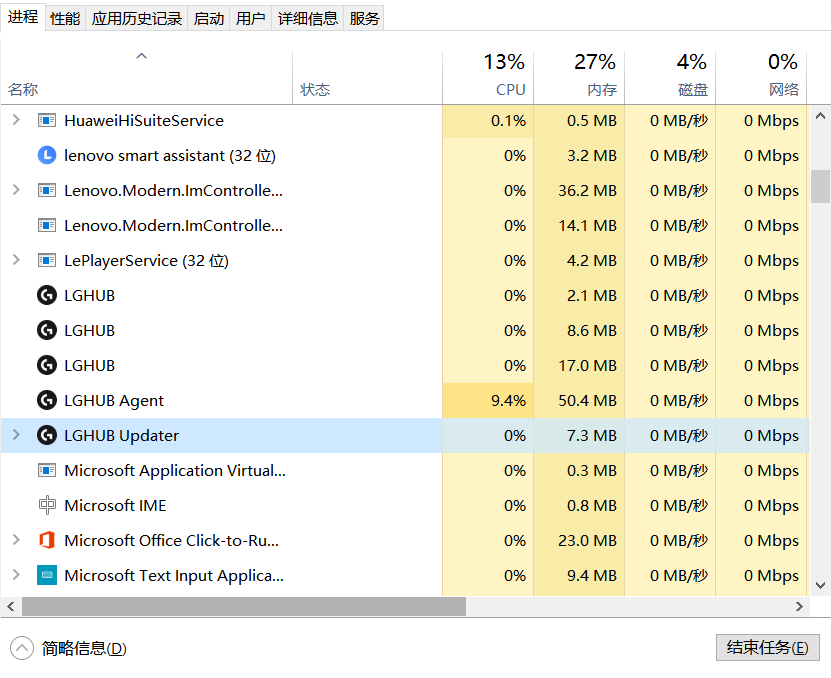Click the horizontal scrollbar left arrow
This screenshot has height=678, width=831.
(11, 606)
